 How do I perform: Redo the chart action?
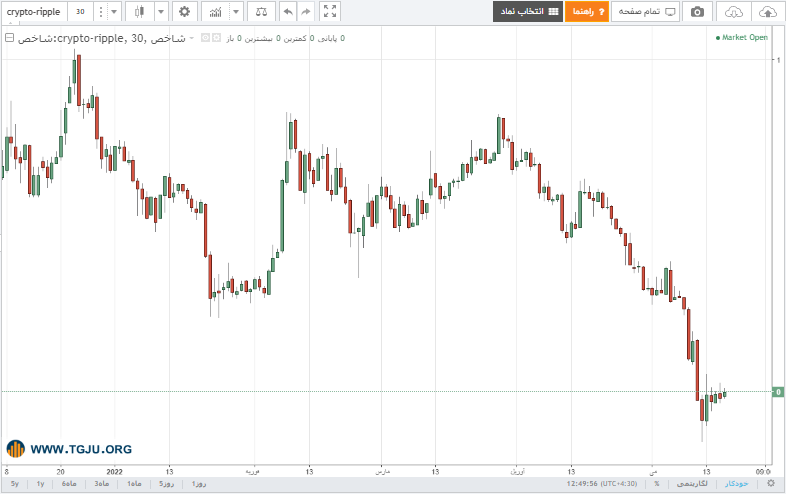point(305,12)
